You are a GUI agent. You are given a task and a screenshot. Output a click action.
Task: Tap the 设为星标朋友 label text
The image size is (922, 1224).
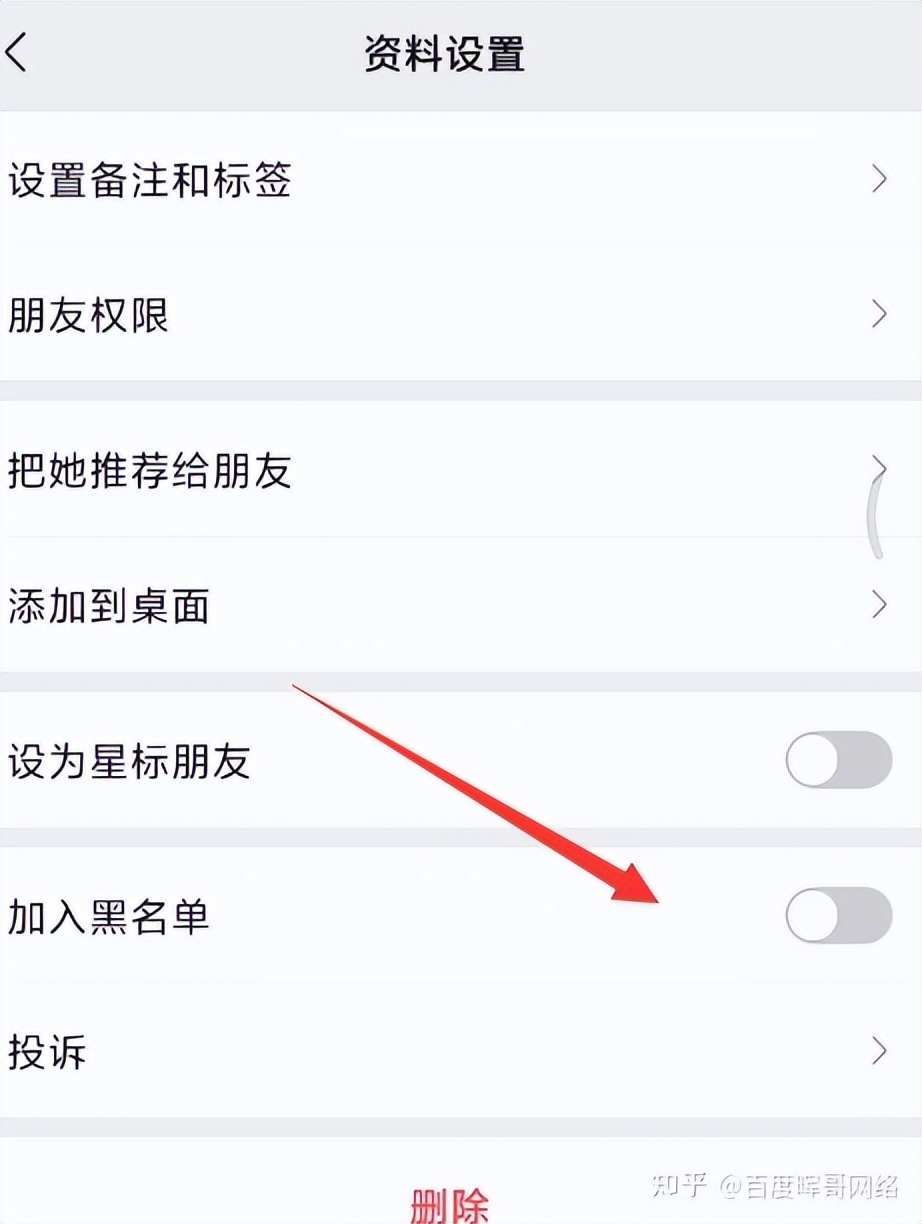129,762
